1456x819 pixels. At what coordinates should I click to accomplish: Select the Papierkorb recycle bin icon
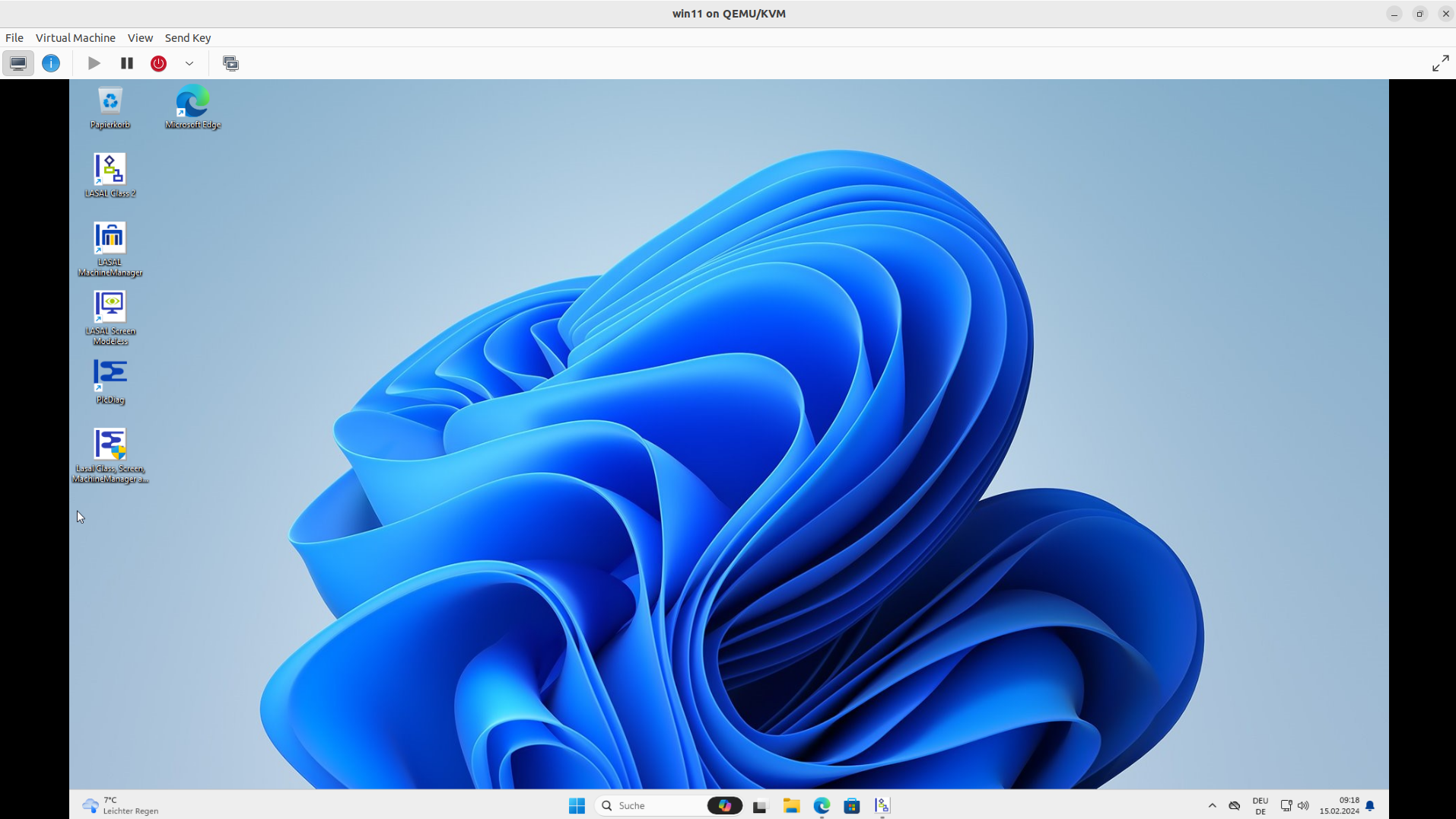110,107
